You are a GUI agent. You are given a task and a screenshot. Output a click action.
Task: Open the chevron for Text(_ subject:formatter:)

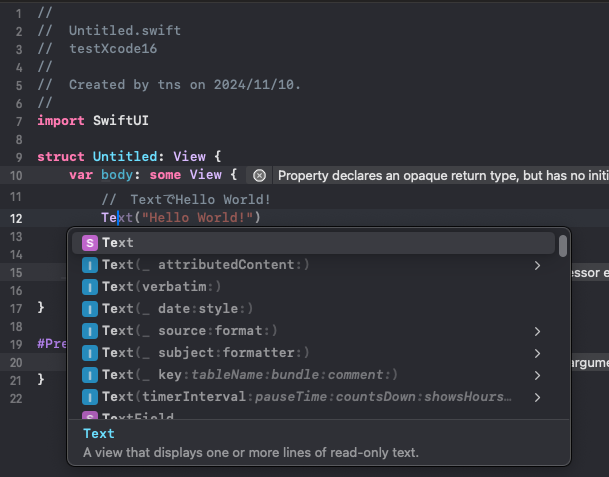tap(537, 353)
